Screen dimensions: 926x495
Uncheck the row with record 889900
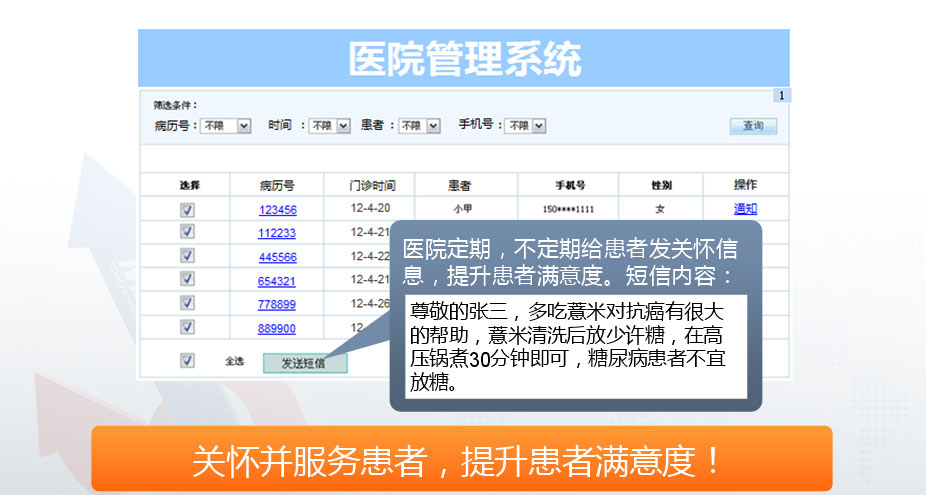187,327
